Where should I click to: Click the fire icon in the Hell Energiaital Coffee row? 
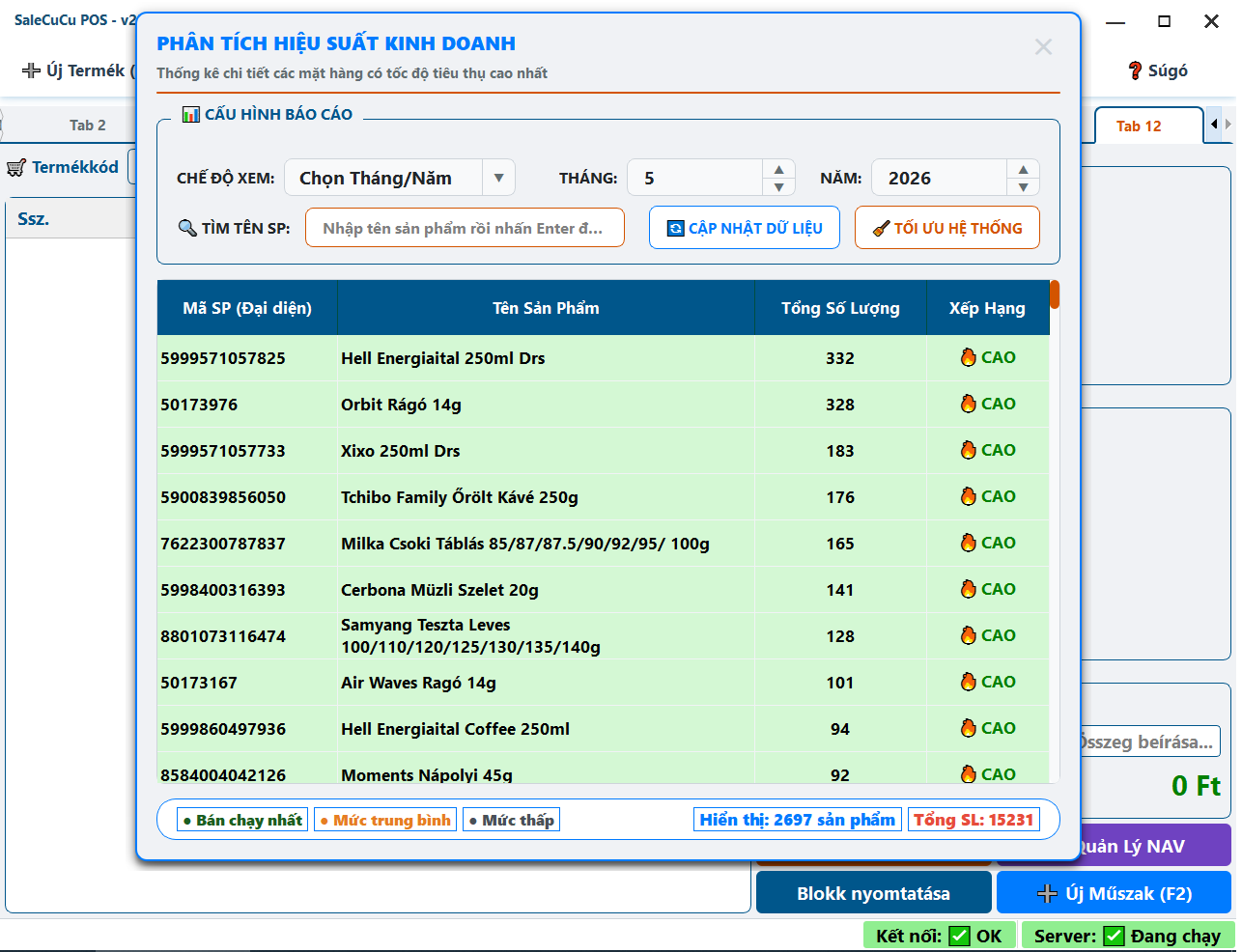pyautogui.click(x=969, y=728)
